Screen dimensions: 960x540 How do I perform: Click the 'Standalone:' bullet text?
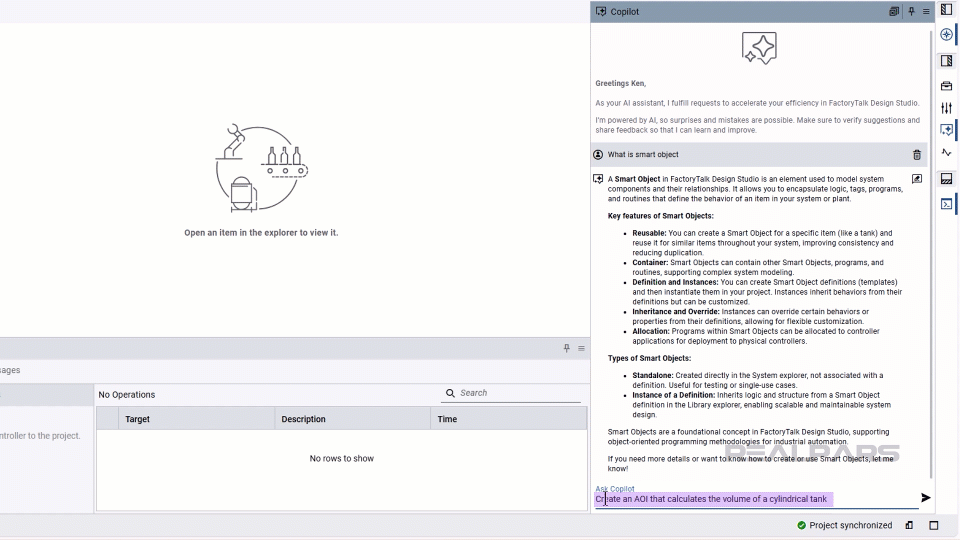(x=653, y=375)
